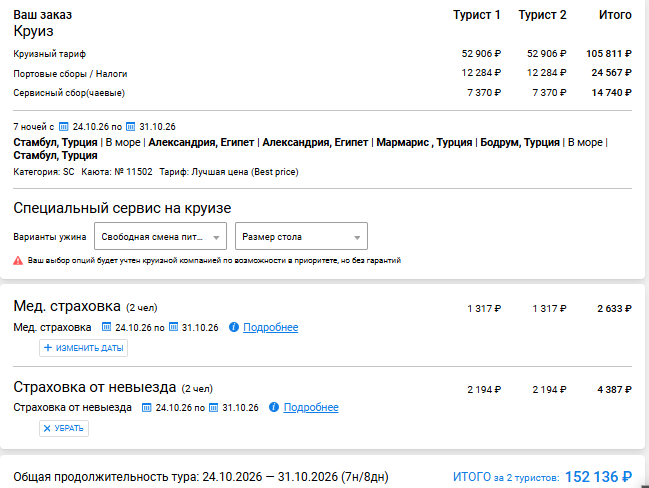Click the red warning triangle icon
The height and width of the screenshot is (488, 649).
[18, 260]
